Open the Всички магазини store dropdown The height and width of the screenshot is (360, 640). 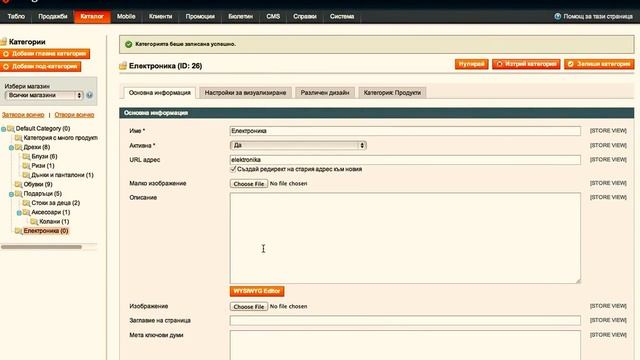44,95
